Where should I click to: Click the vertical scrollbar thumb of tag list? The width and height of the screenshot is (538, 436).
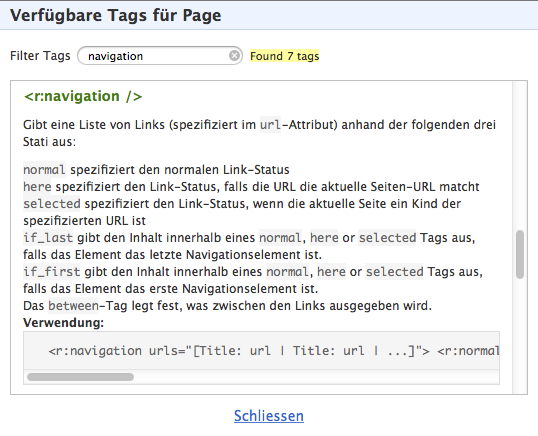pos(520,254)
